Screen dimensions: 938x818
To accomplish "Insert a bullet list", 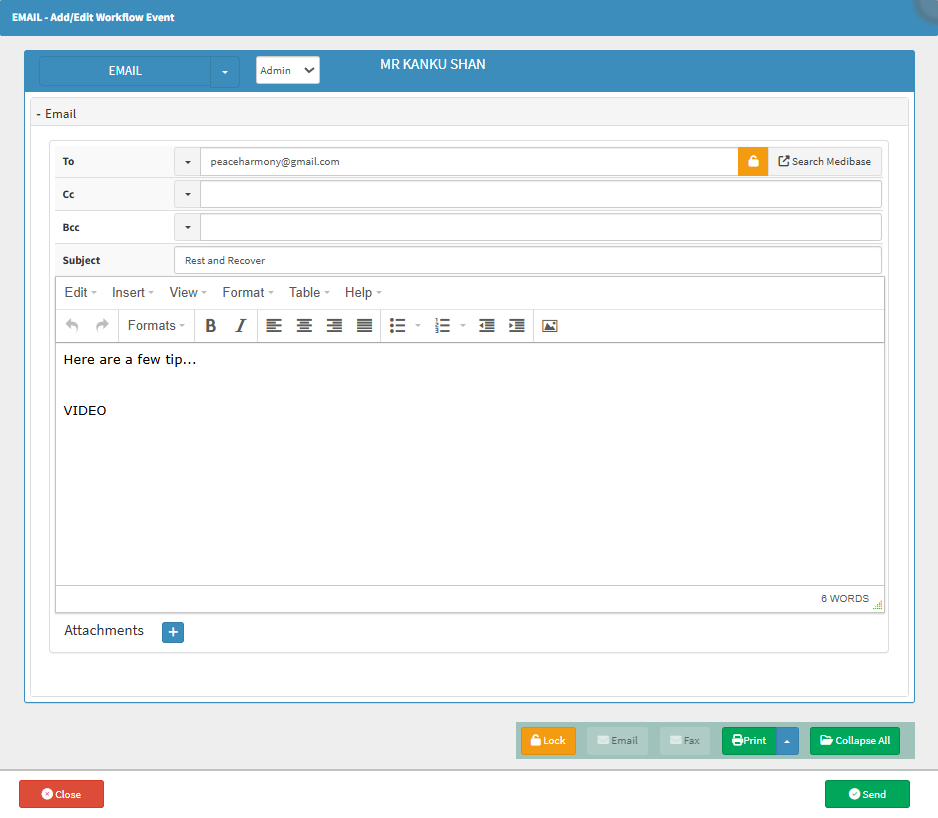I will 397,326.
